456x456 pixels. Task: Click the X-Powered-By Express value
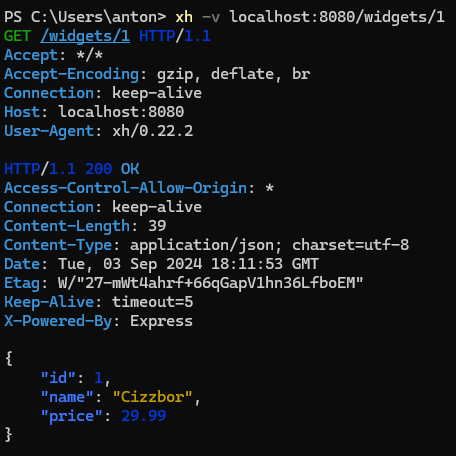click(161, 321)
